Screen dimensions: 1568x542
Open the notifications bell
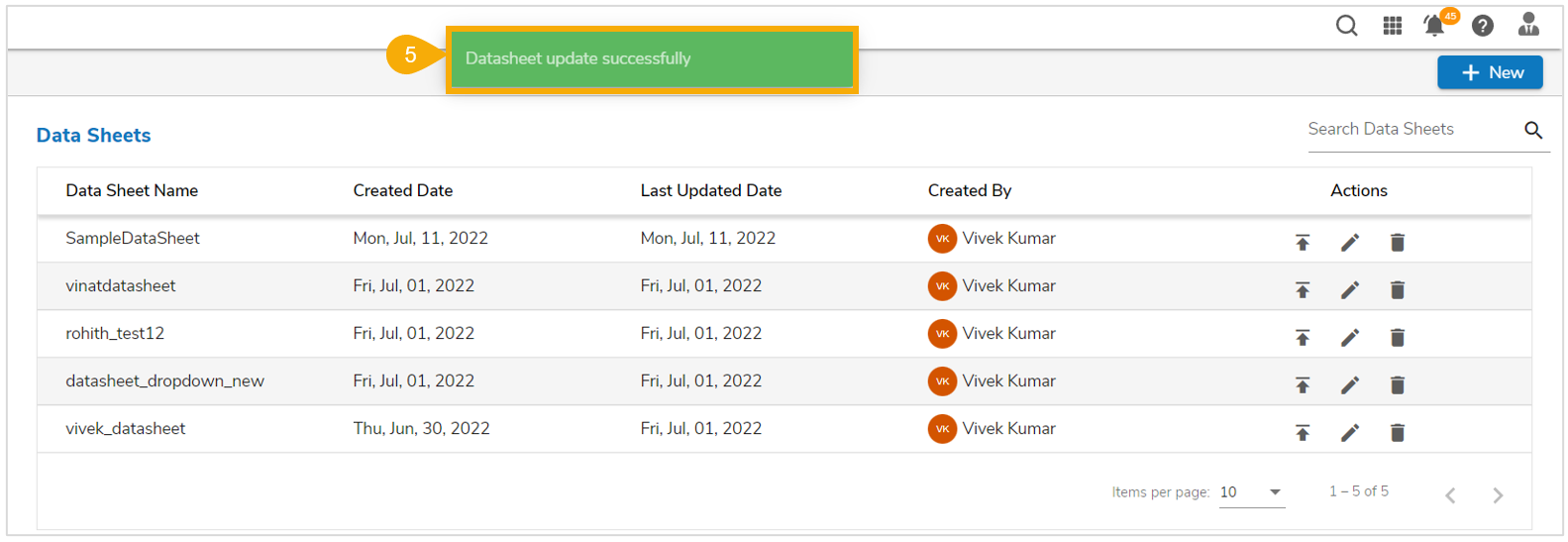tap(1434, 26)
